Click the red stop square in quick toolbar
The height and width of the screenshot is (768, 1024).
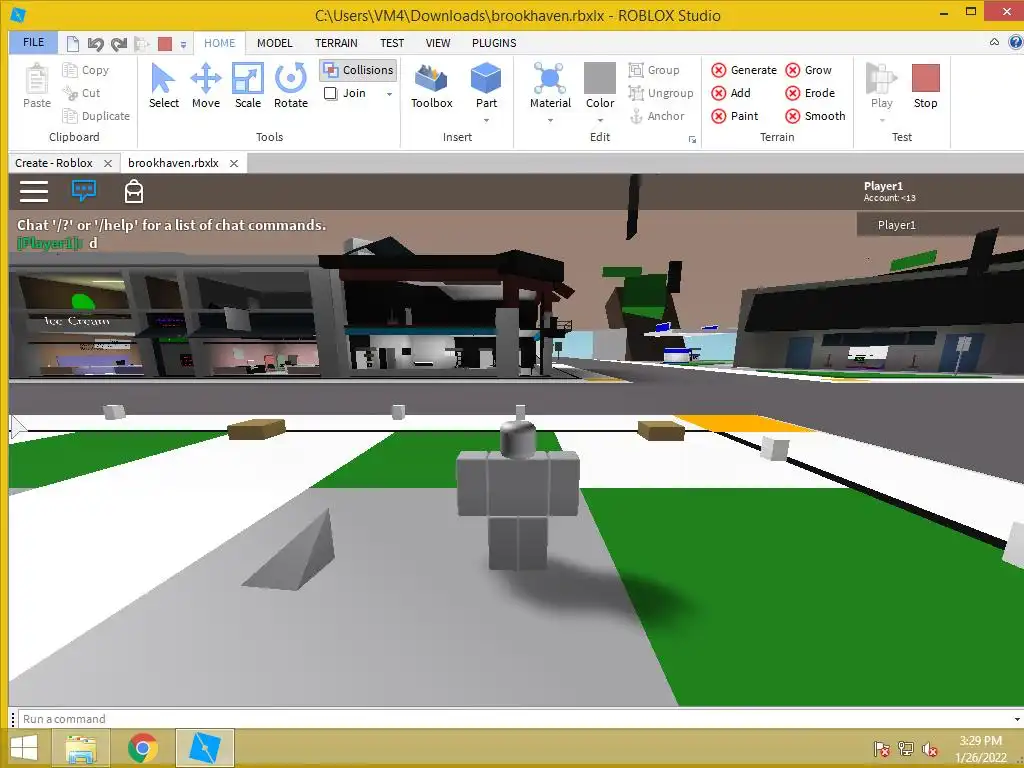tap(165, 44)
